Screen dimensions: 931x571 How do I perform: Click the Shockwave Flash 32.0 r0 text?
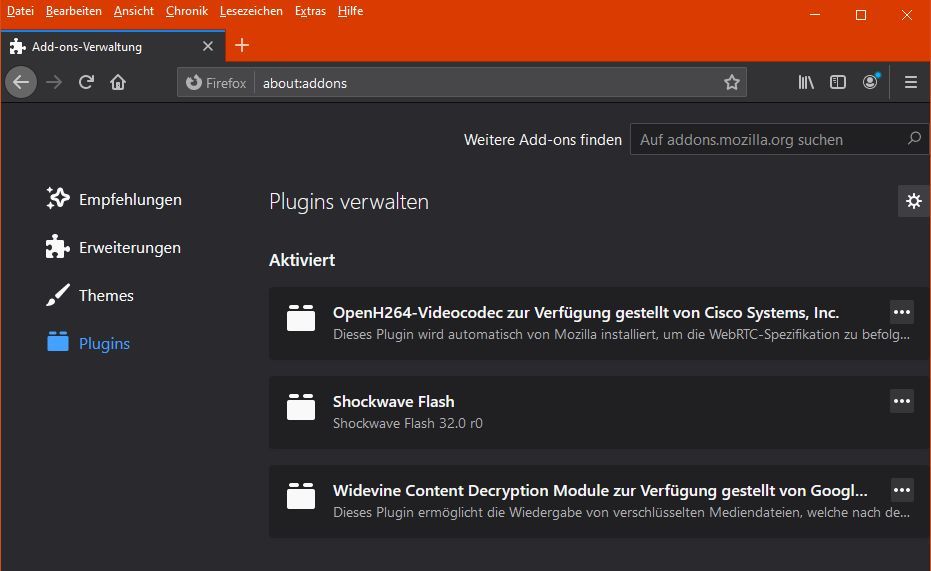point(408,423)
